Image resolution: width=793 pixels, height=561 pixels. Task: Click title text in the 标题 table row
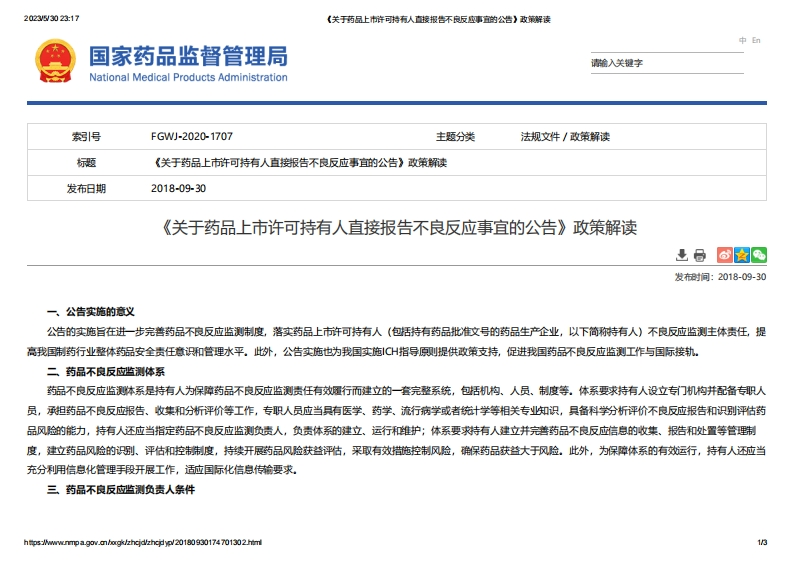(299, 163)
